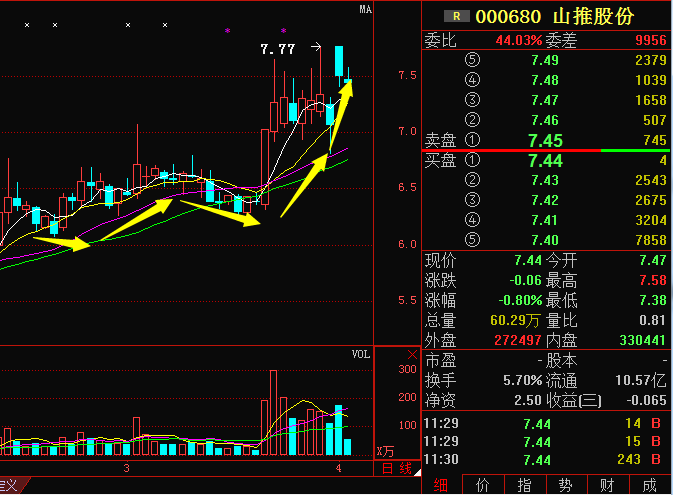Switch to the 财 finance tab

[x=607, y=485]
